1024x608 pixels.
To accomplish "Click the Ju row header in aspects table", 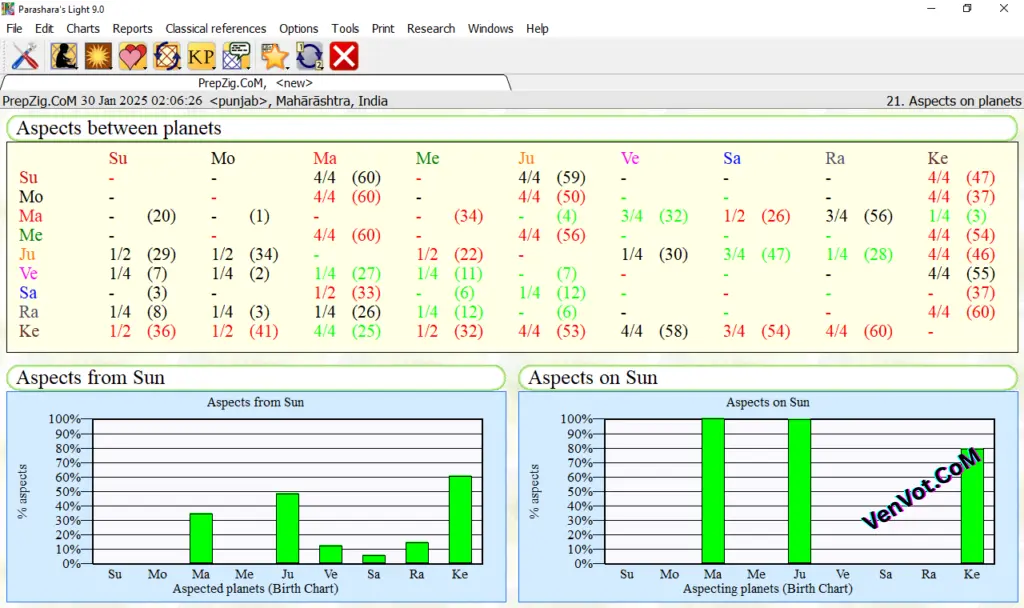I will coord(27,254).
